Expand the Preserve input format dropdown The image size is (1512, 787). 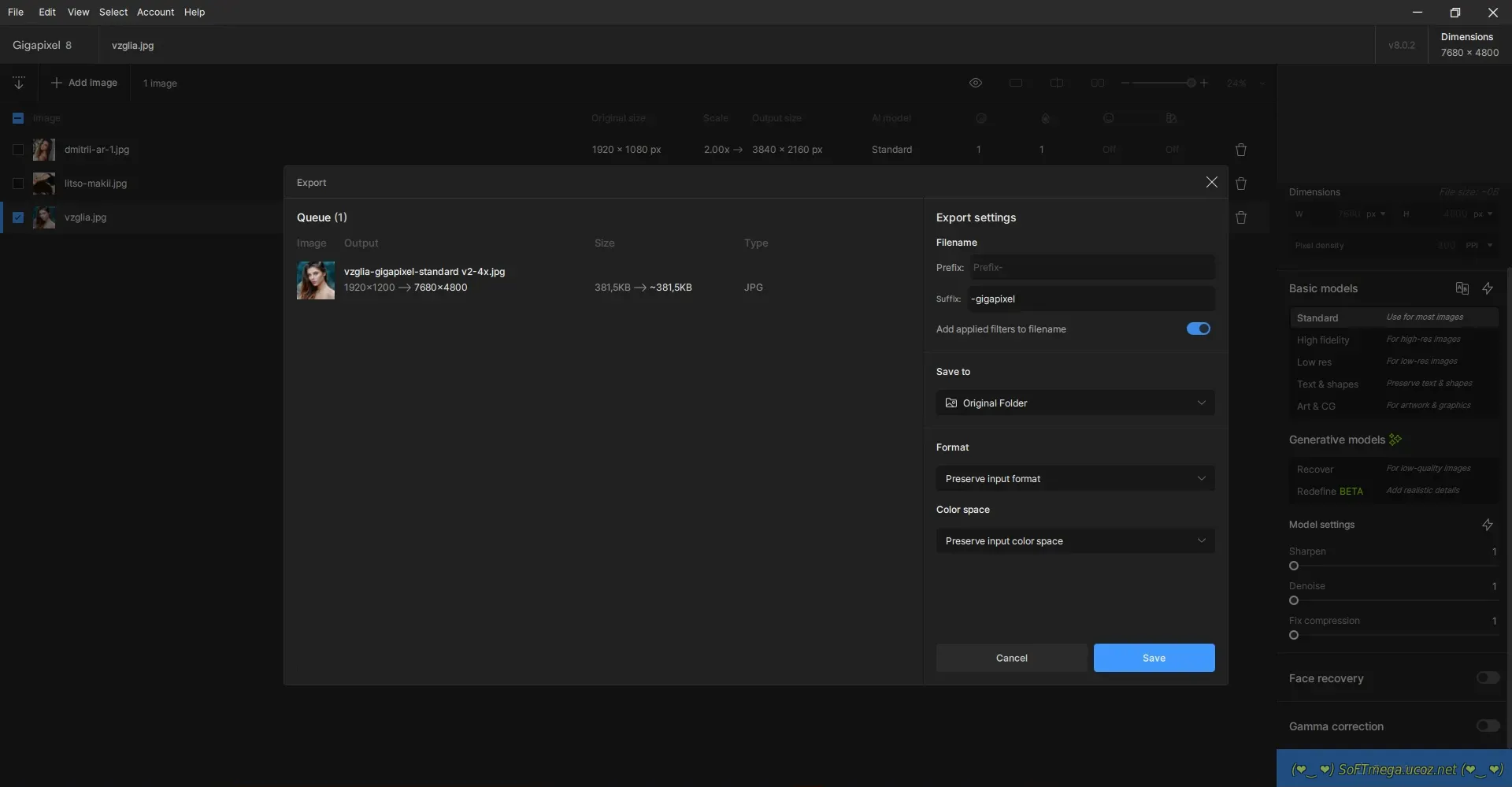point(1074,478)
